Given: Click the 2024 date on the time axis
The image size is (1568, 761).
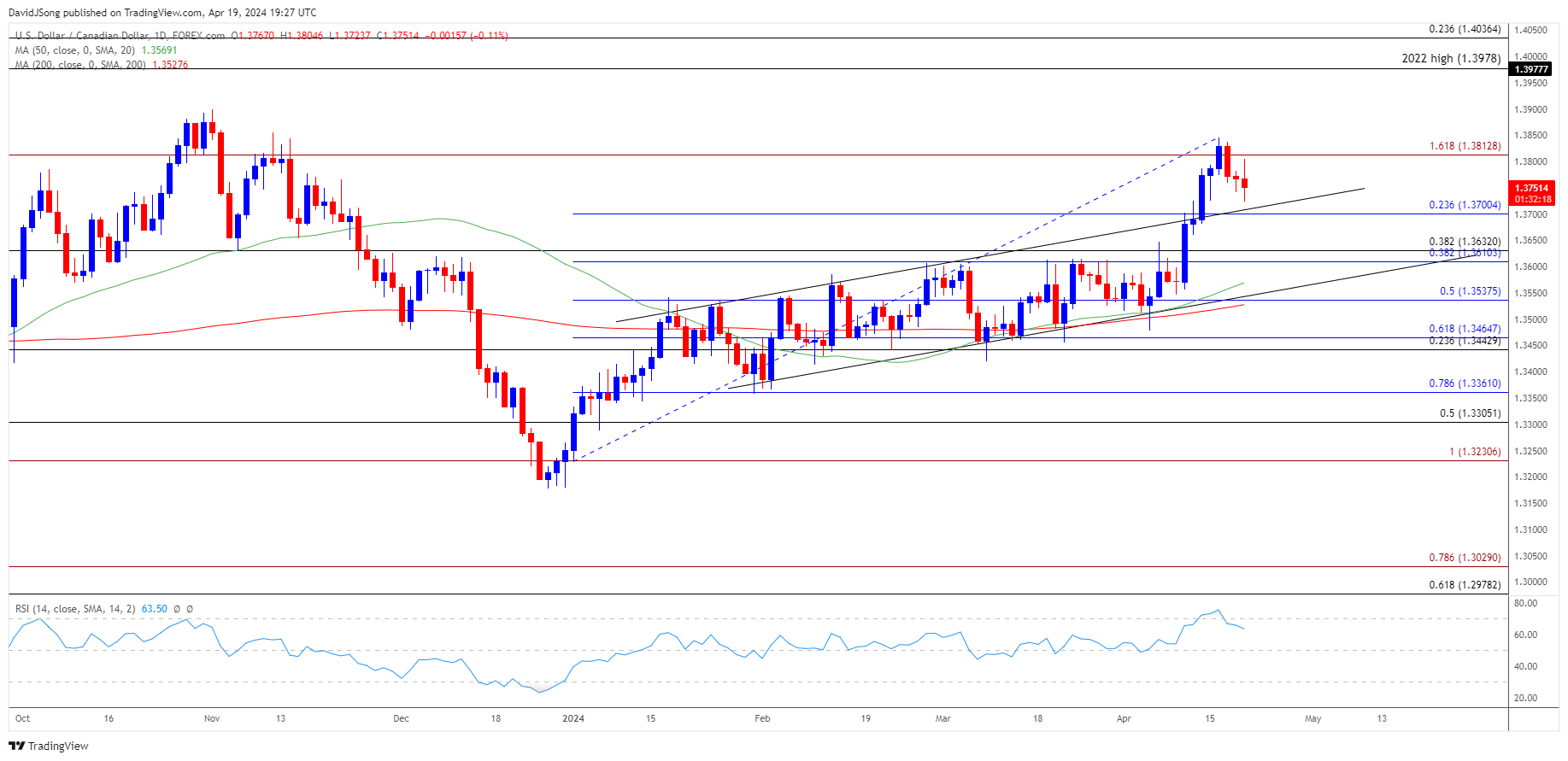Looking at the screenshot, I should [x=573, y=718].
